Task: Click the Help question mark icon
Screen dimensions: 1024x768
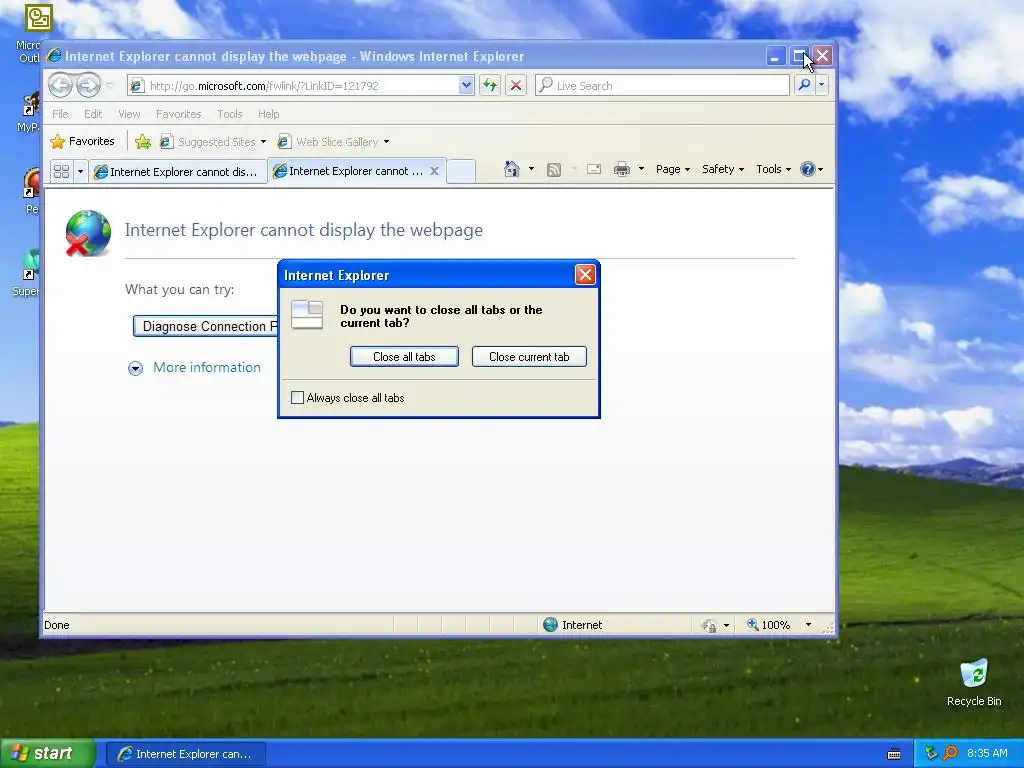Action: (x=808, y=169)
